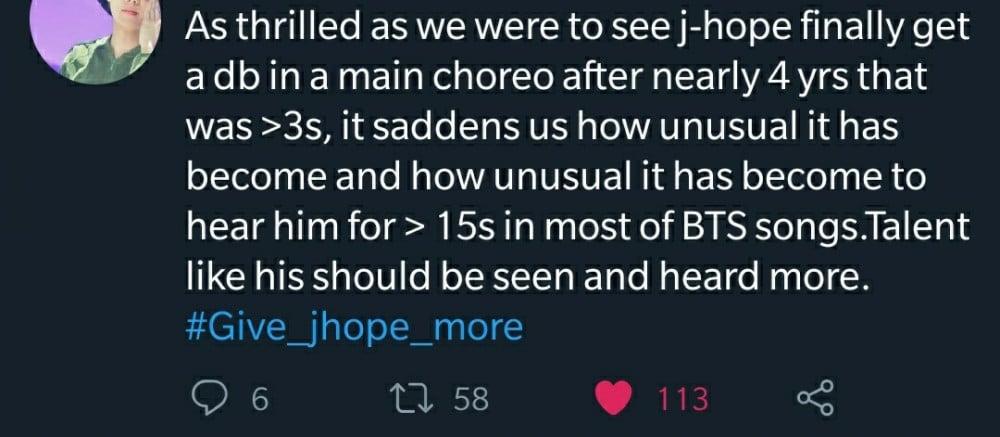Open the #Give_jhope_more hashtag link
The width and height of the screenshot is (1000, 437).
click(x=354, y=327)
